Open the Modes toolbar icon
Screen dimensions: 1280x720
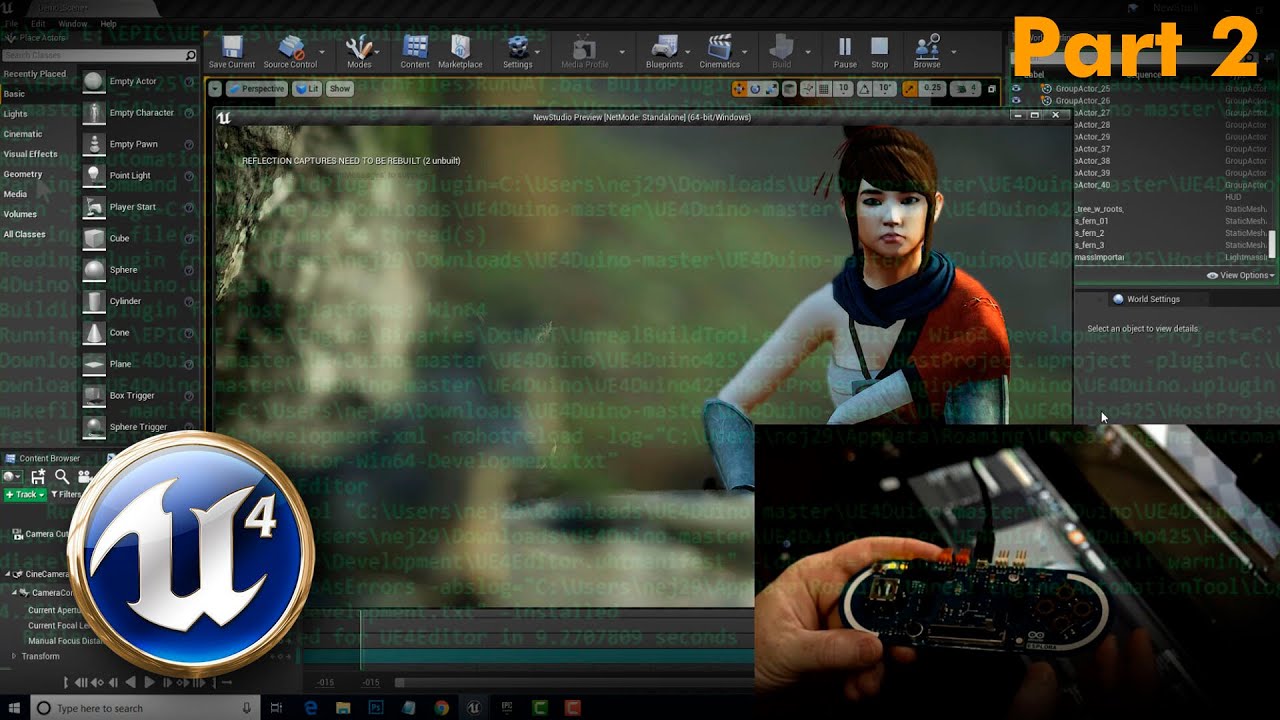(359, 51)
